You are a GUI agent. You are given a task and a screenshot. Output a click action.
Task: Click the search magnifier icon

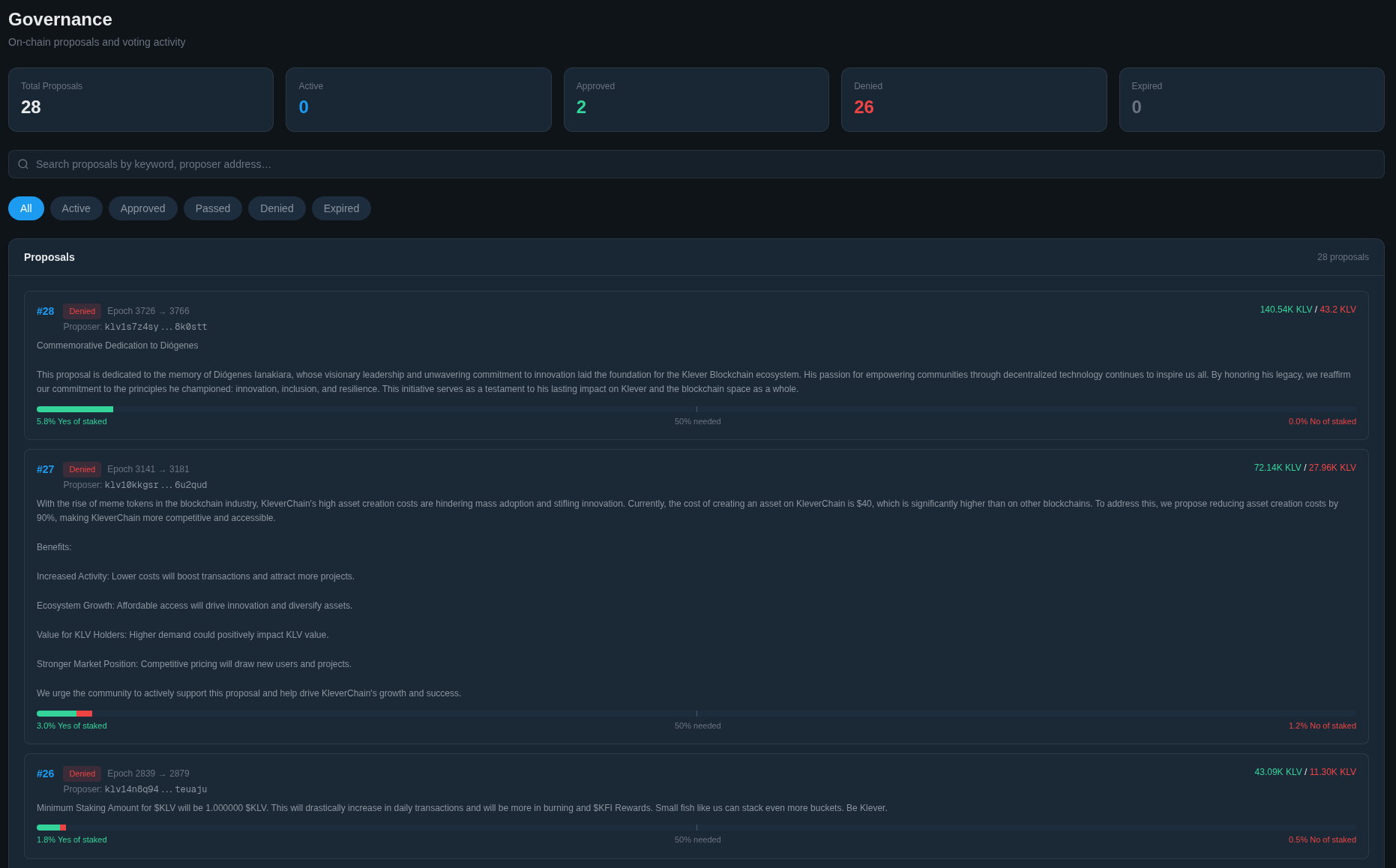coord(23,164)
